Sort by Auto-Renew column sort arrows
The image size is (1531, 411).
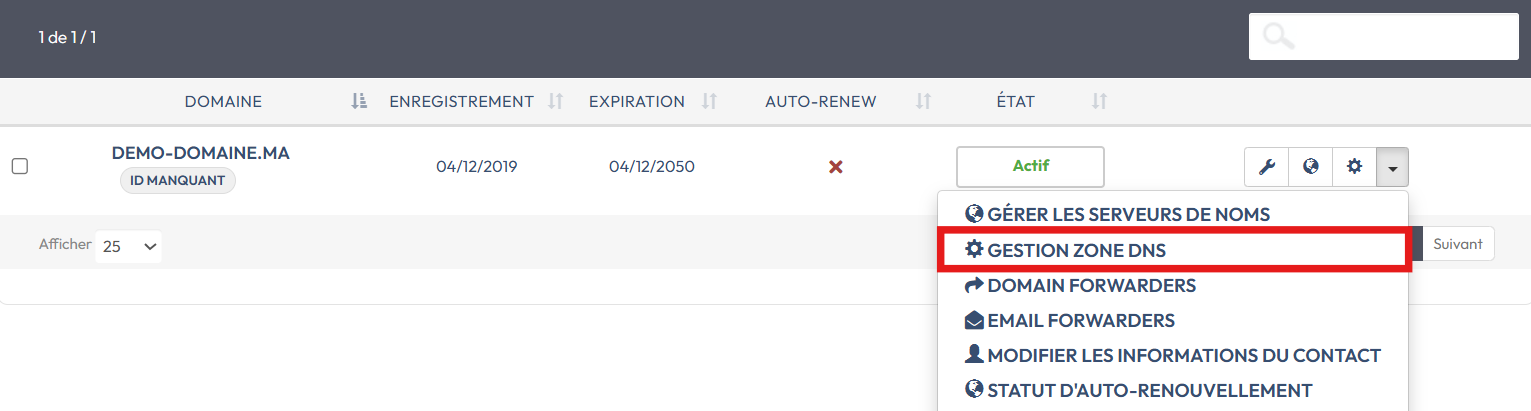pyautogui.click(x=924, y=101)
